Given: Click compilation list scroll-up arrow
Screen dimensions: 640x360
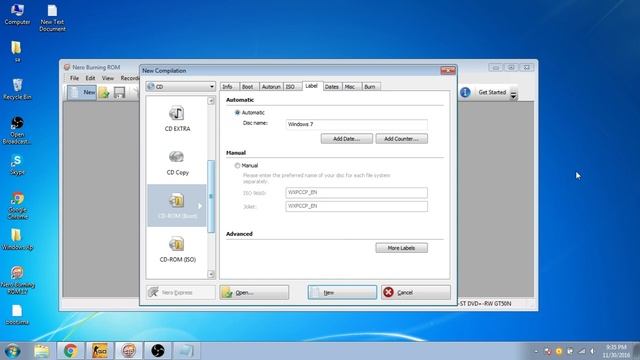Looking at the screenshot, I should pyautogui.click(x=211, y=101).
